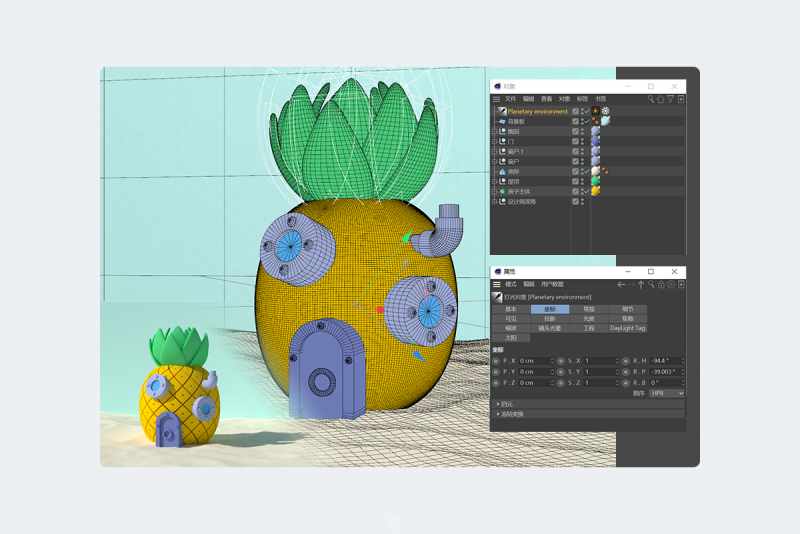Image resolution: width=800 pixels, height=534 pixels.
Task: Expand the 窗户.1 object in the tree
Action: coord(494,151)
